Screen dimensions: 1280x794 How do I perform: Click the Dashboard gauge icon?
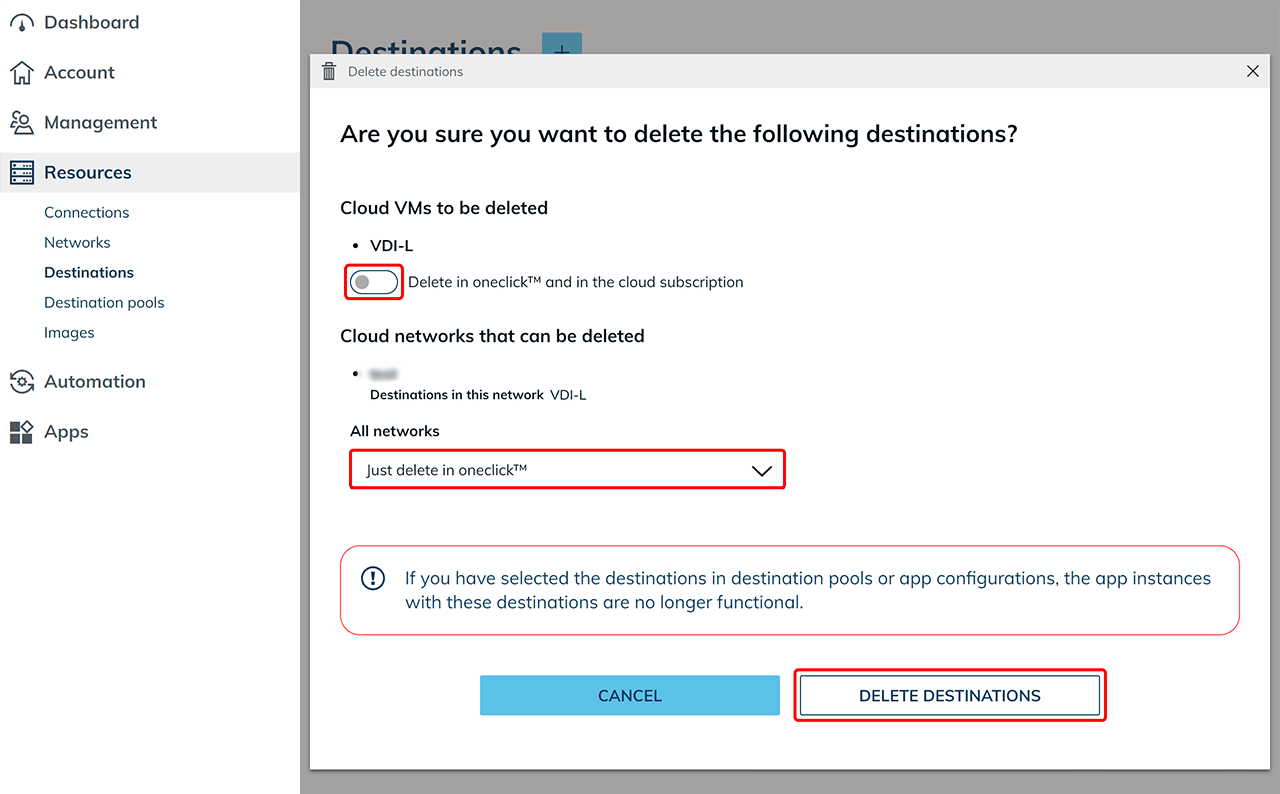[22, 23]
